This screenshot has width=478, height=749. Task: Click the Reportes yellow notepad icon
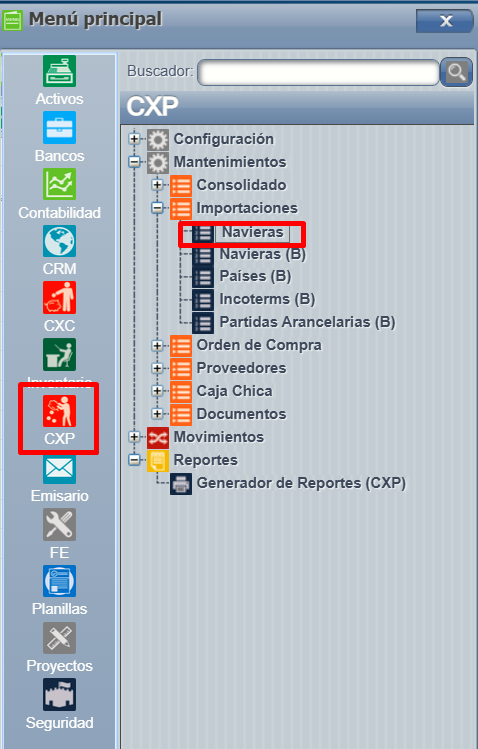(x=158, y=460)
